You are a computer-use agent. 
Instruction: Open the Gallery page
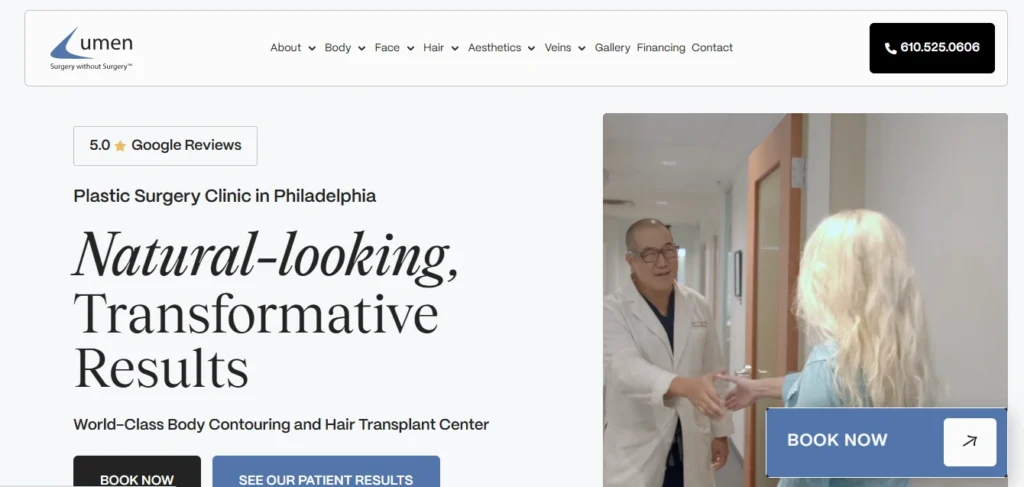click(x=613, y=48)
